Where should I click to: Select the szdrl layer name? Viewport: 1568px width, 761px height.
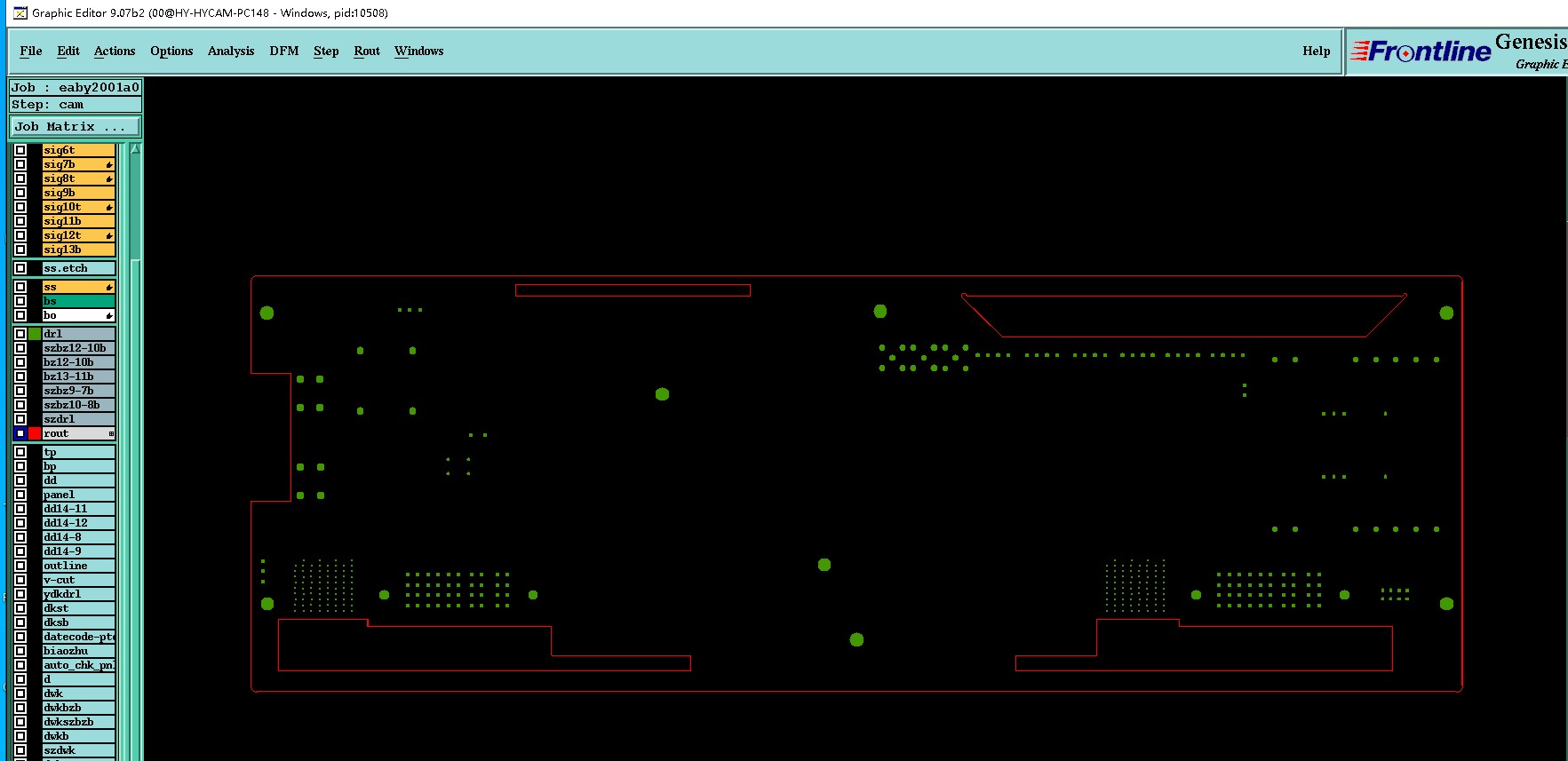79,419
